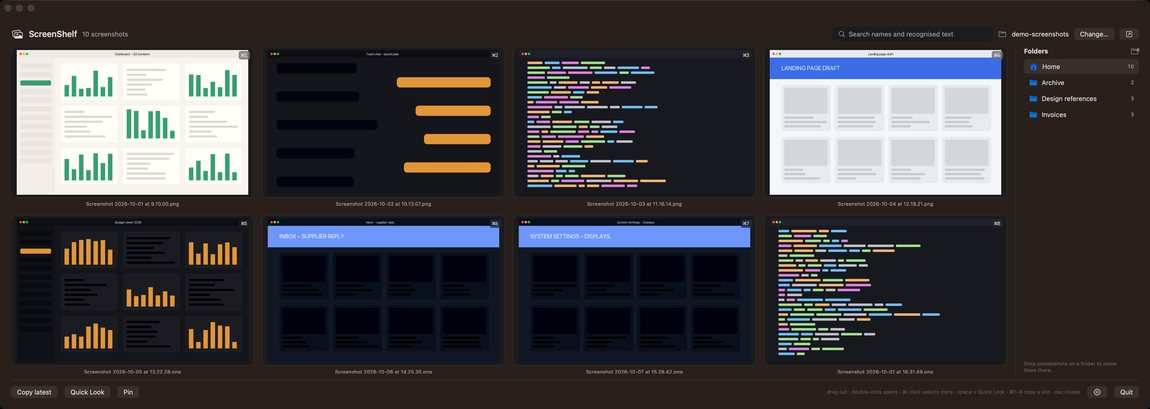Focus the search names and recognised text field

pos(913,34)
